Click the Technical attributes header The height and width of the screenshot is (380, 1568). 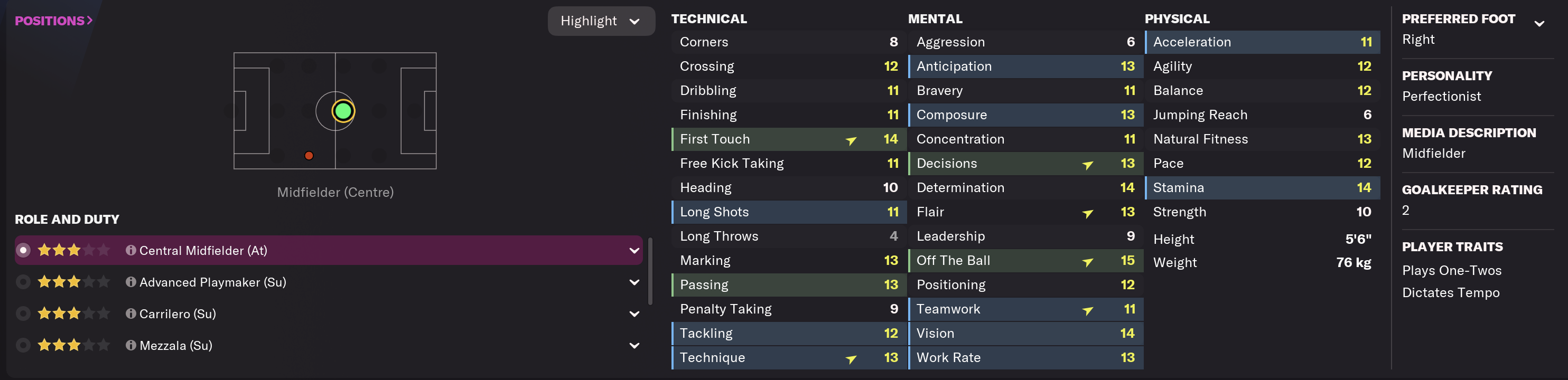(708, 19)
